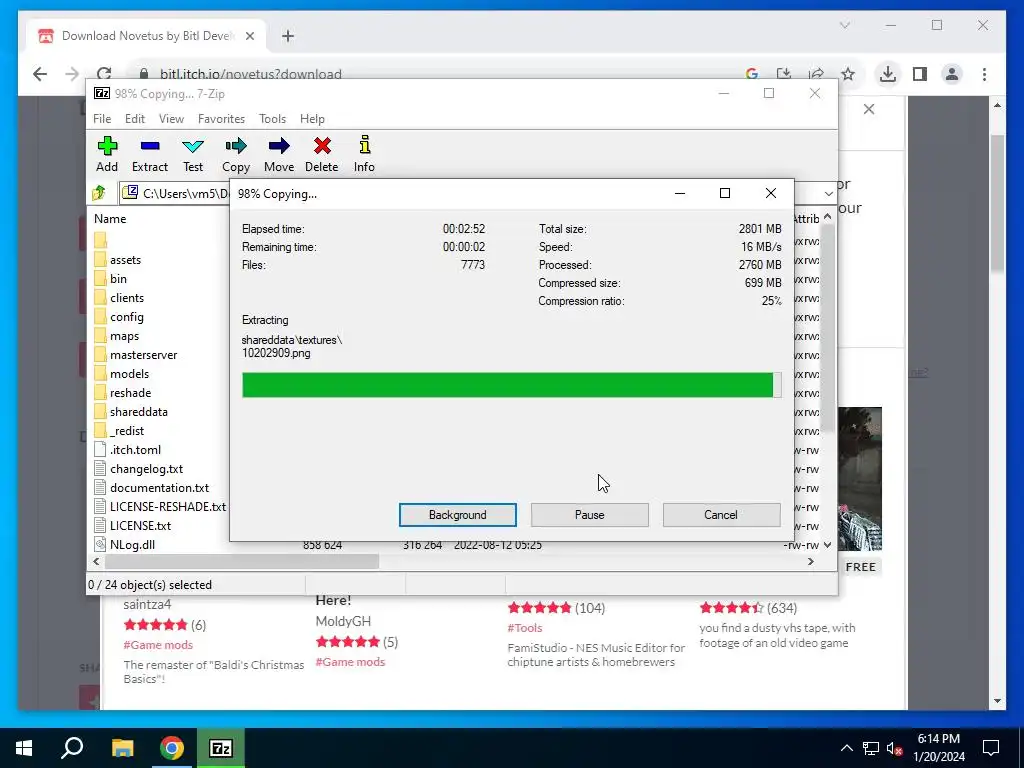Go back in Chrome browser

pyautogui.click(x=40, y=74)
